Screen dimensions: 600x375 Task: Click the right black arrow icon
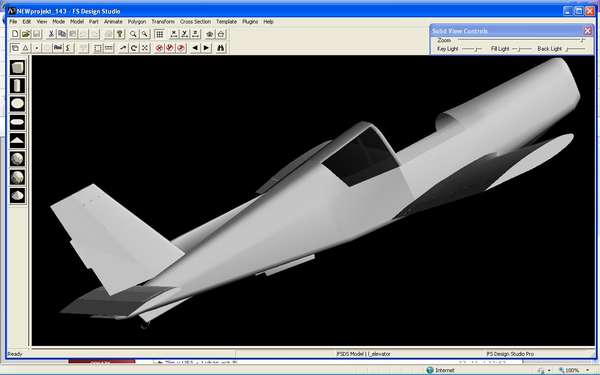pyautogui.click(x=206, y=48)
